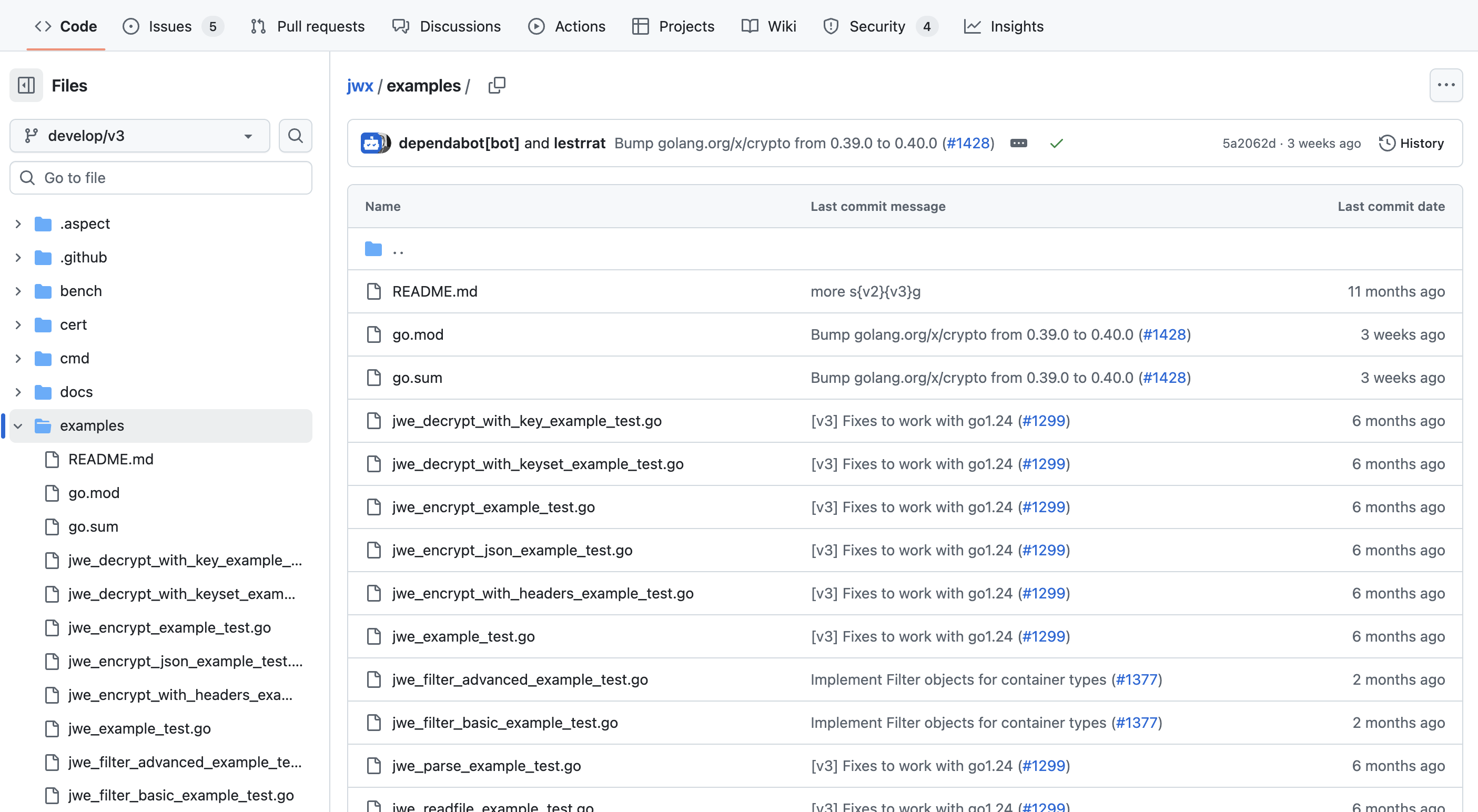Open the three-dot more options menu
The image size is (1478, 812).
coord(1446,86)
